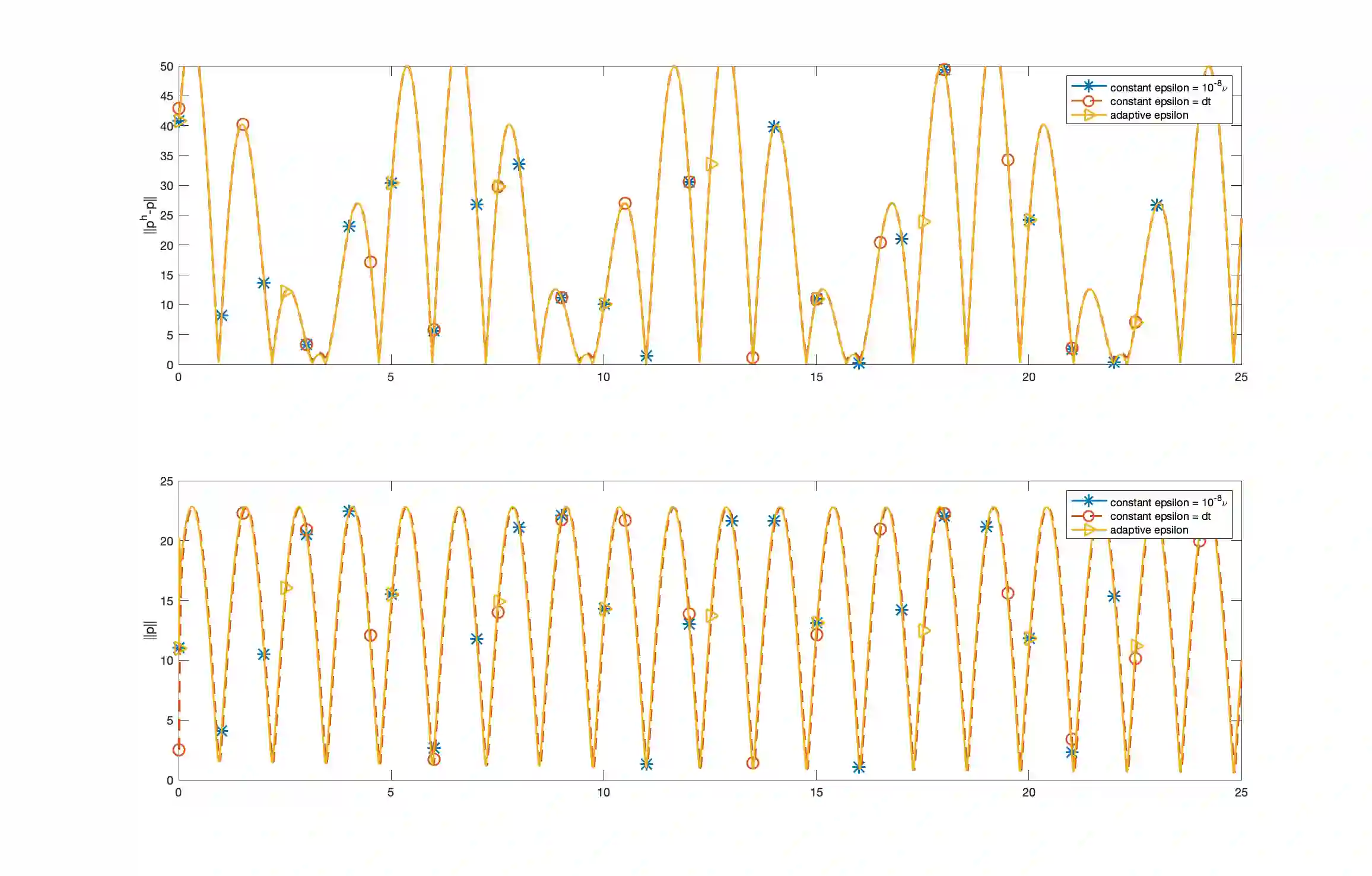Click red circle marker near y=43 at top plot's left edge

[x=179, y=108]
